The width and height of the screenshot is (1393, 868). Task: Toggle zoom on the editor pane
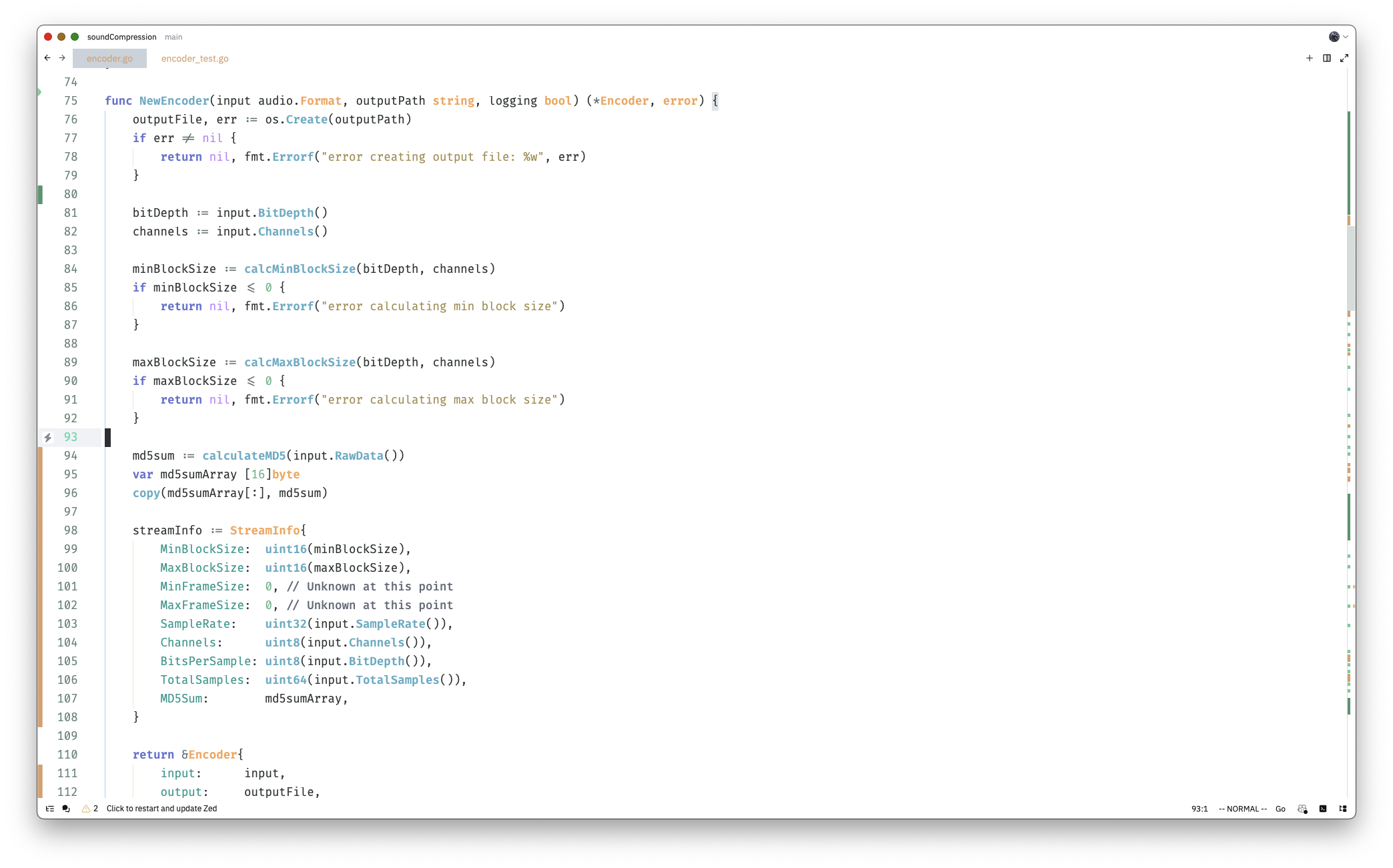click(x=1344, y=58)
